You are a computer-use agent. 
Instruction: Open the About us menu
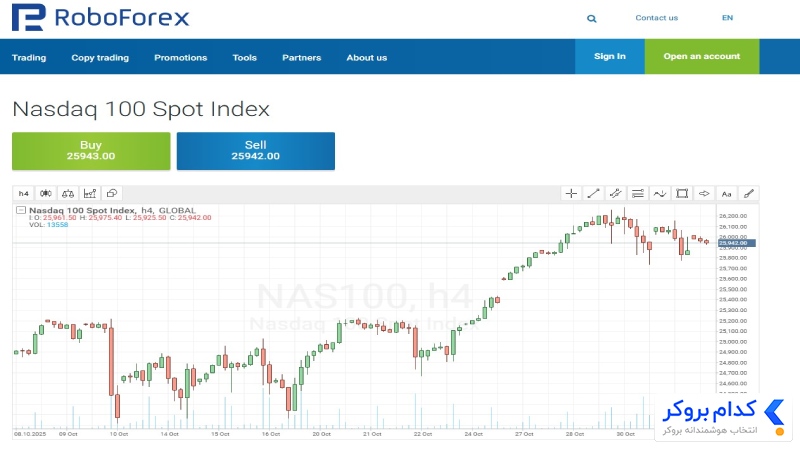367,58
